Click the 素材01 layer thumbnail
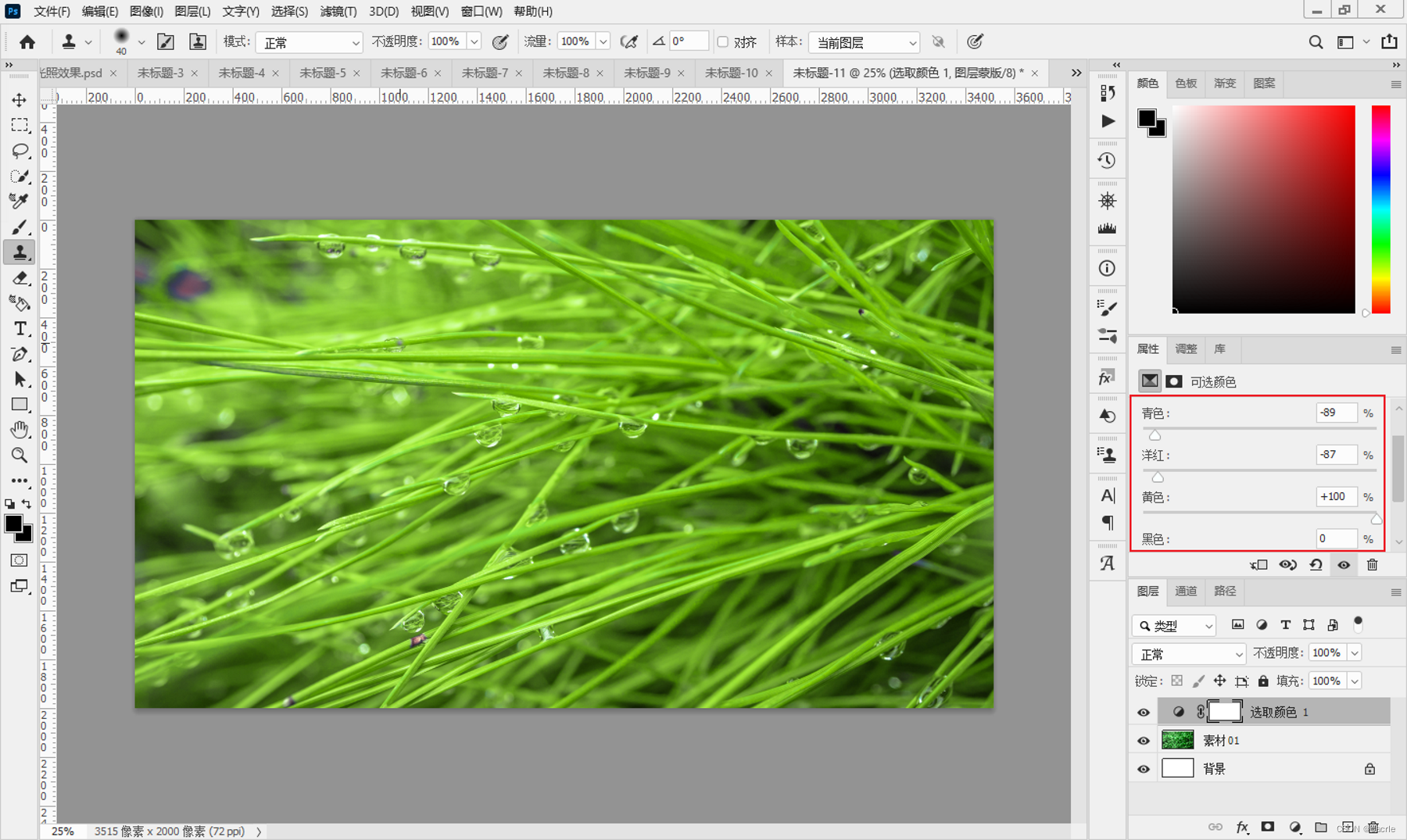Viewport: 1407px width, 840px height. point(1178,740)
